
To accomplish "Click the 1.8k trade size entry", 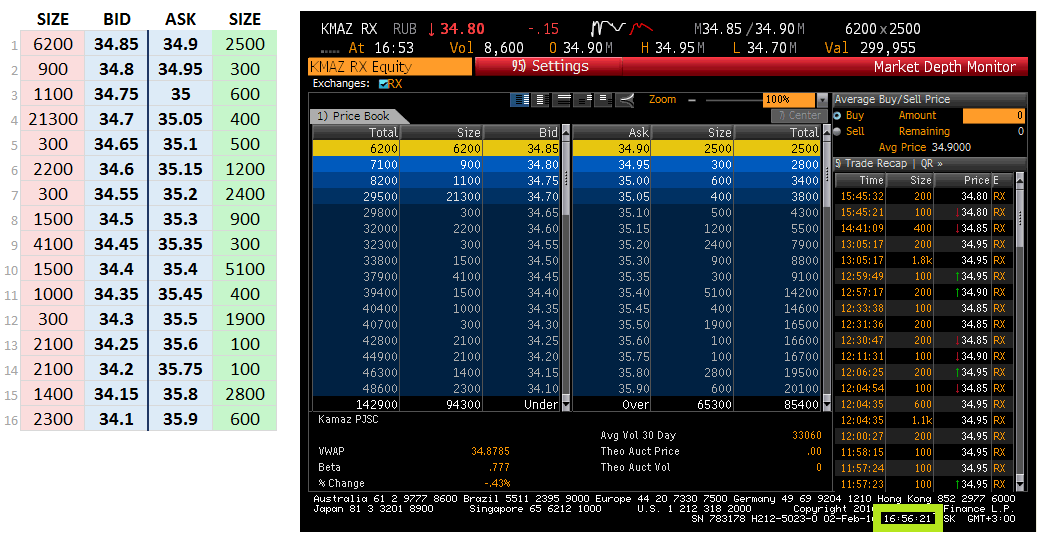I will tap(922, 260).
